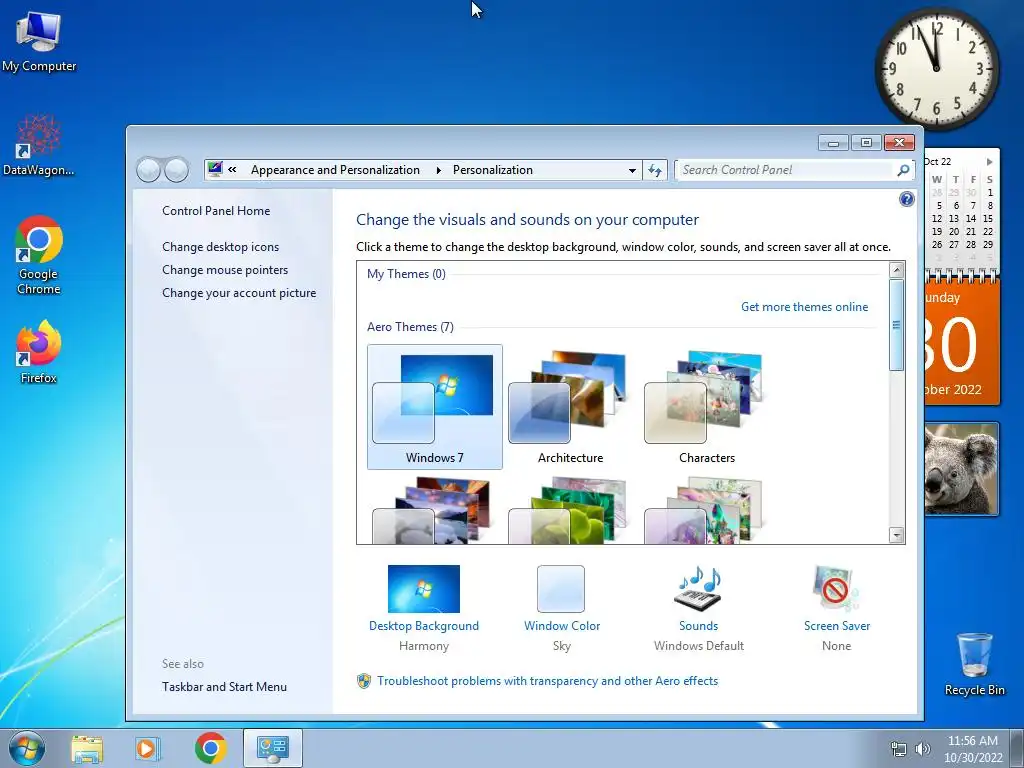The width and height of the screenshot is (1024, 768).
Task: Click Change your account picture link
Action: coord(239,293)
